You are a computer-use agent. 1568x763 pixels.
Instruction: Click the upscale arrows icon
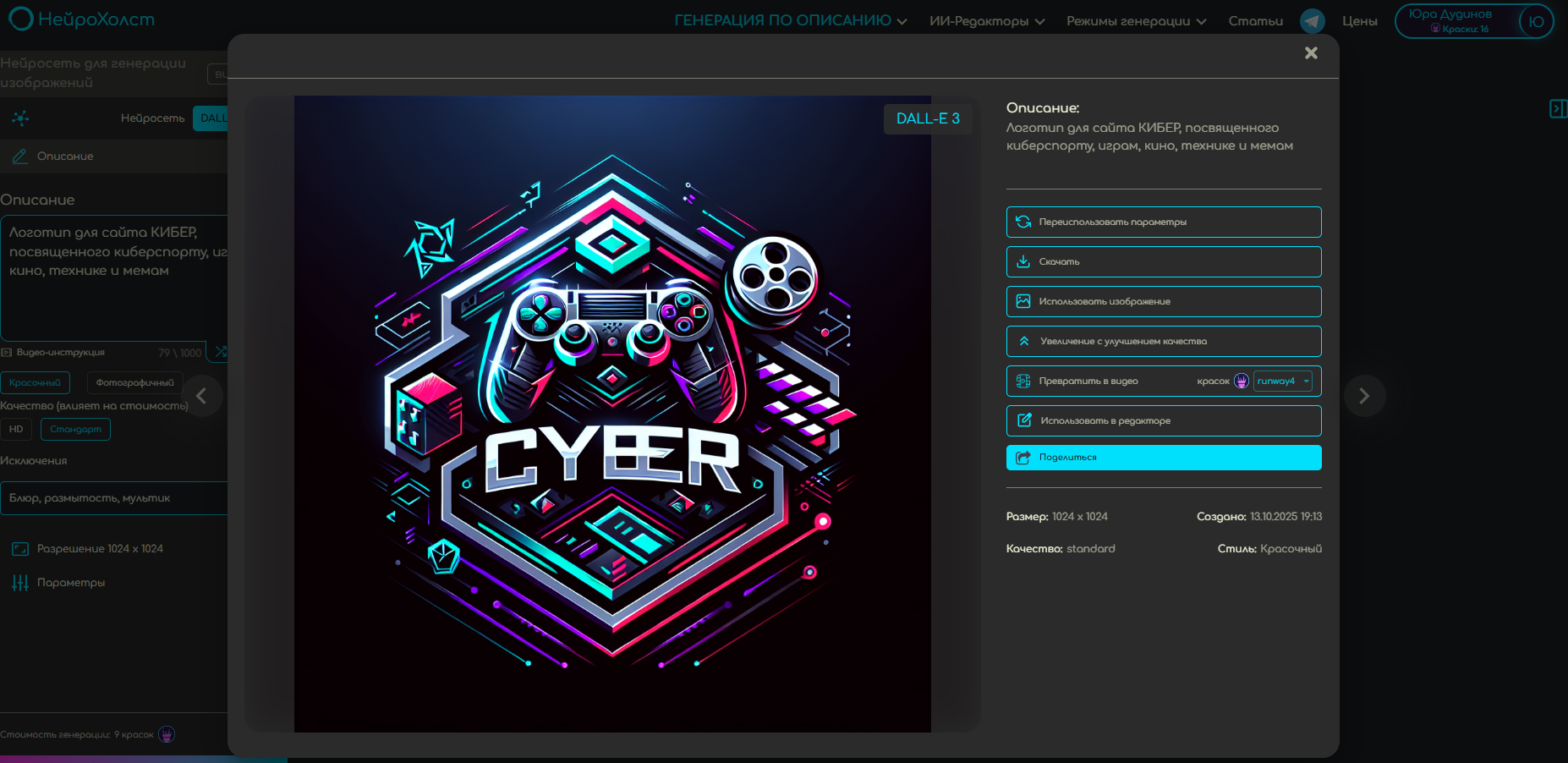point(1023,341)
